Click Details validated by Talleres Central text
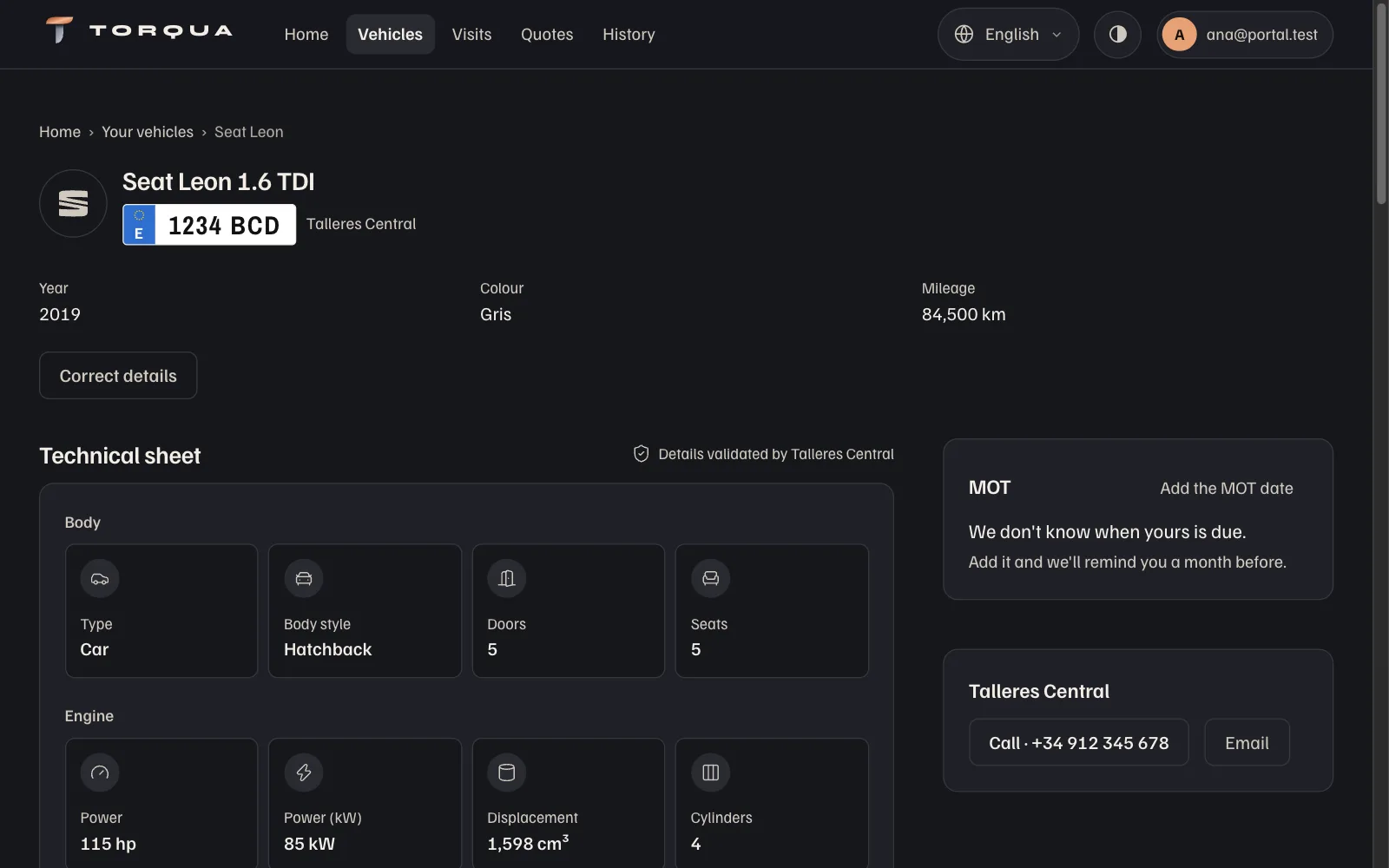The height and width of the screenshot is (868, 1389). click(776, 454)
